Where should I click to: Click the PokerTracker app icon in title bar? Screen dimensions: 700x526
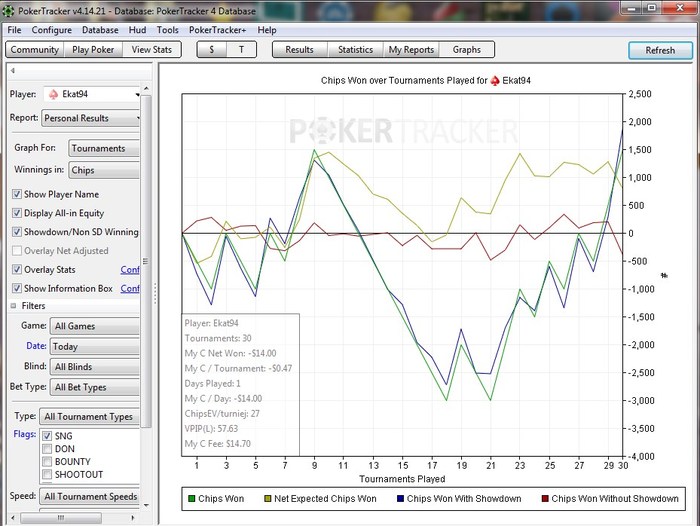[x=8, y=11]
